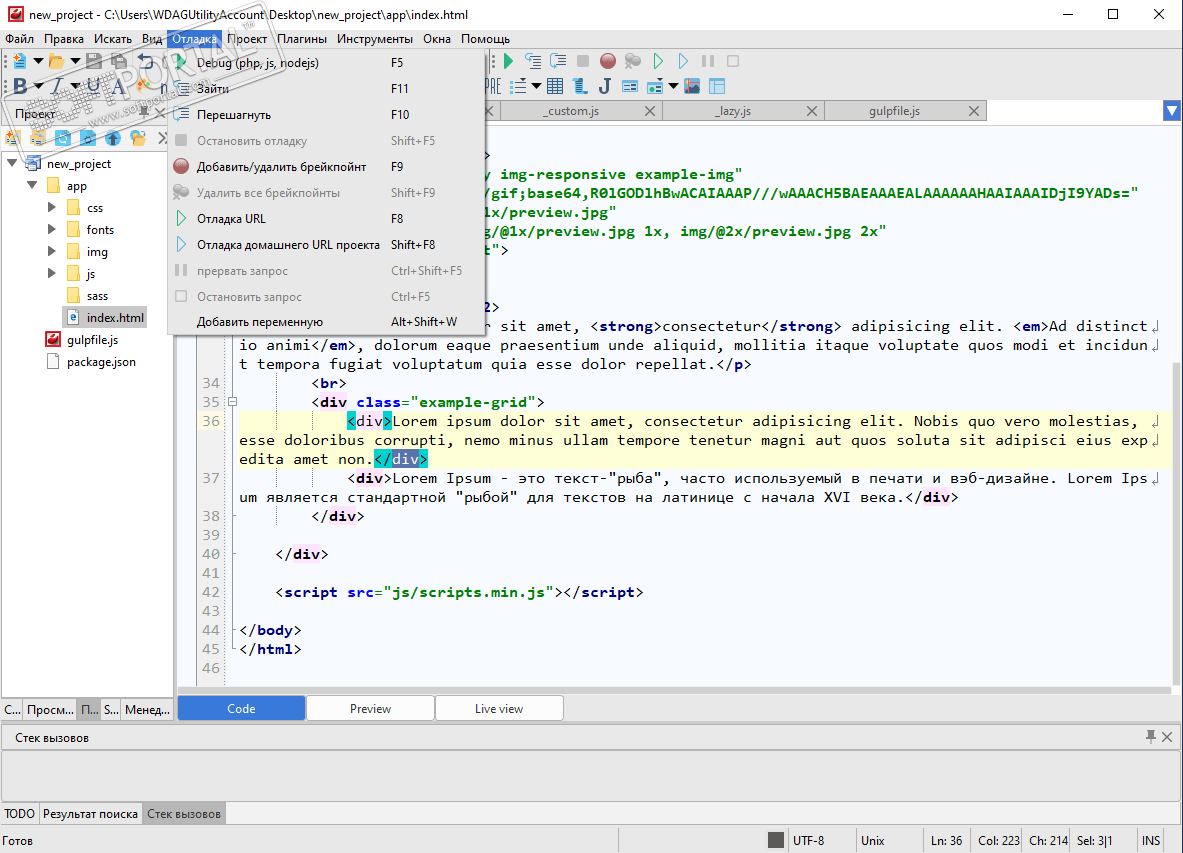This screenshot has height=853, width=1183.
Task: Click the blue upload icon in project panel
Action: click(113, 138)
